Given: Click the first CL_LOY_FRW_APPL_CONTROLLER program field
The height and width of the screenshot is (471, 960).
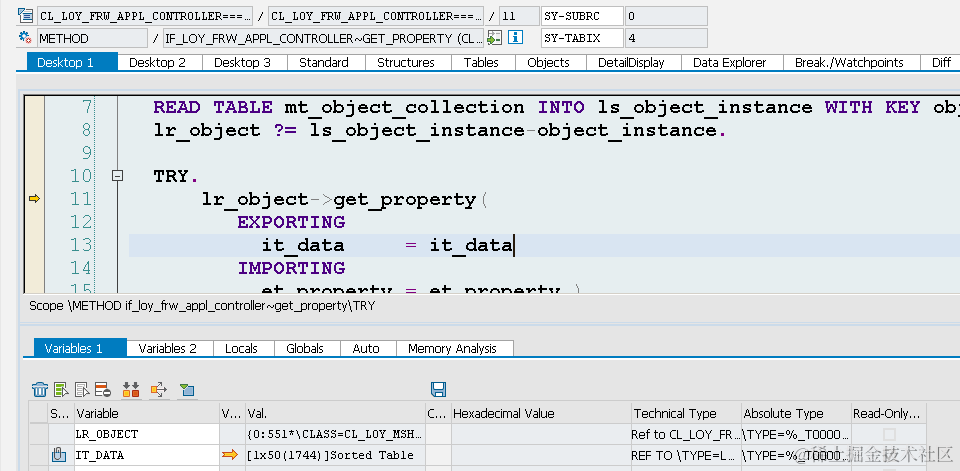Looking at the screenshot, I should (144, 15).
